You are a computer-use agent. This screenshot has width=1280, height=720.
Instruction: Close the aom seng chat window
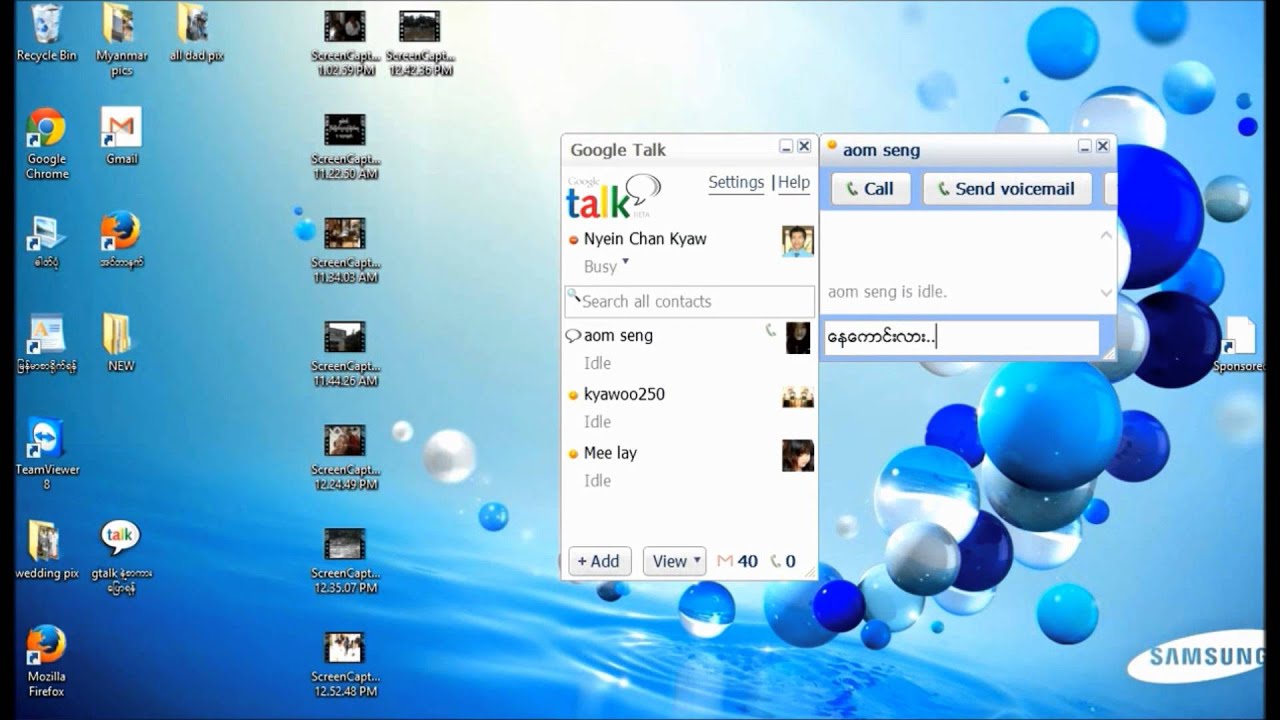(1102, 146)
